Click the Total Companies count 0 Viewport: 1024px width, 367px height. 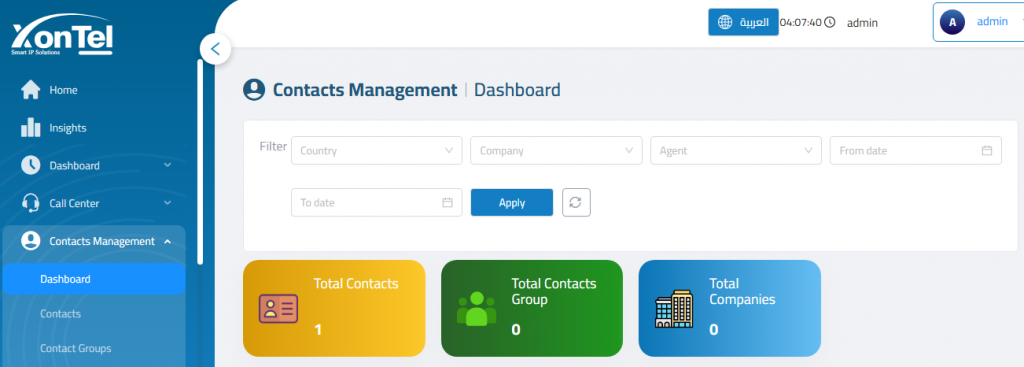coord(714,330)
